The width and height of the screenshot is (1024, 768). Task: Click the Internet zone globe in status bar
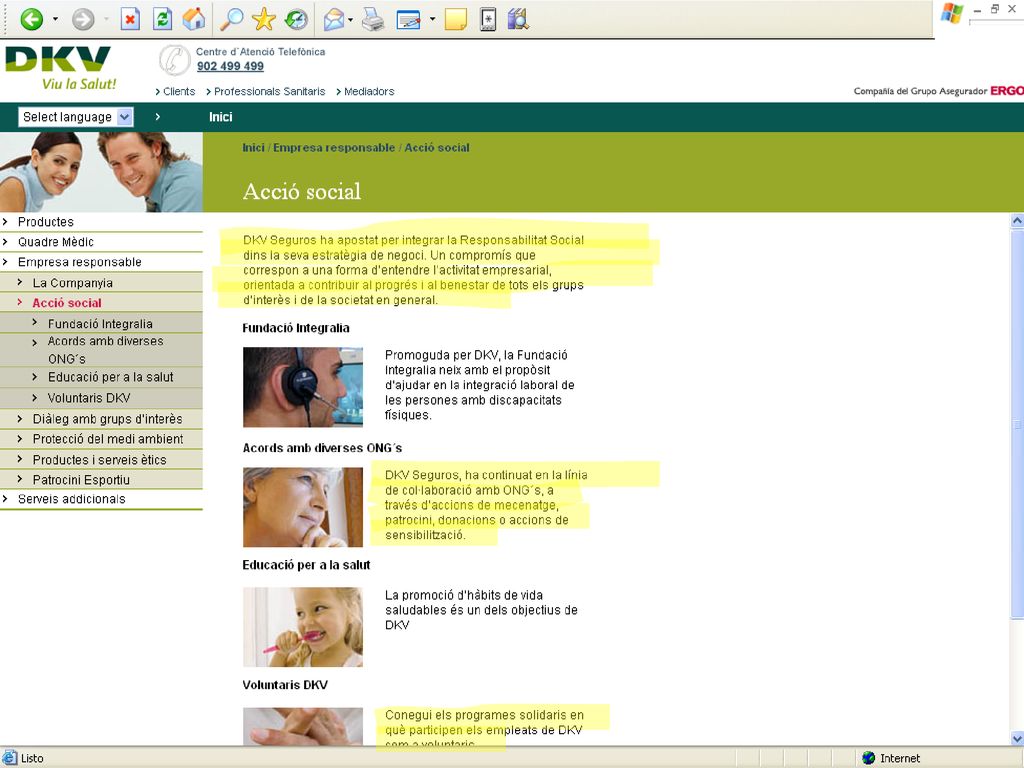coord(869,758)
